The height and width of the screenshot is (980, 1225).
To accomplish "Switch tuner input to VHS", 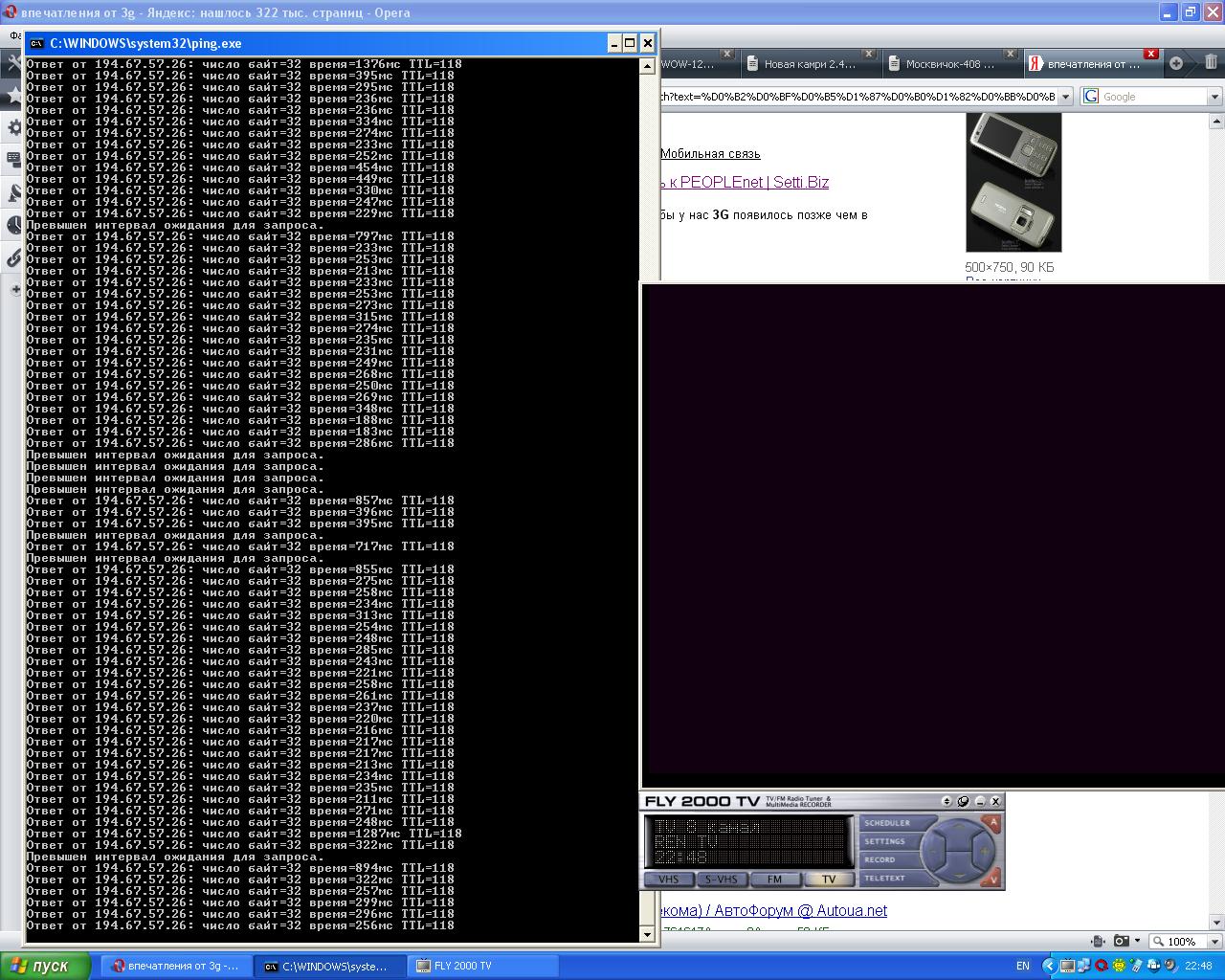I will pos(668,880).
